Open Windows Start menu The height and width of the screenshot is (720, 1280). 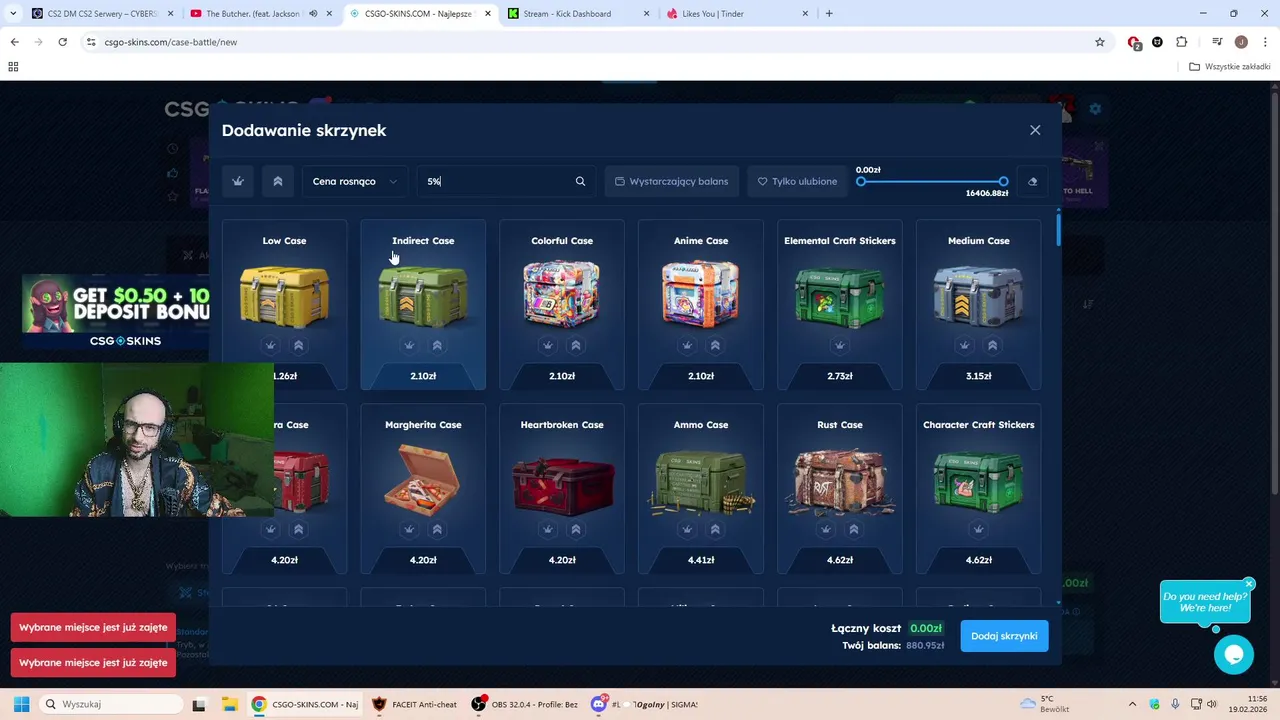(x=21, y=704)
